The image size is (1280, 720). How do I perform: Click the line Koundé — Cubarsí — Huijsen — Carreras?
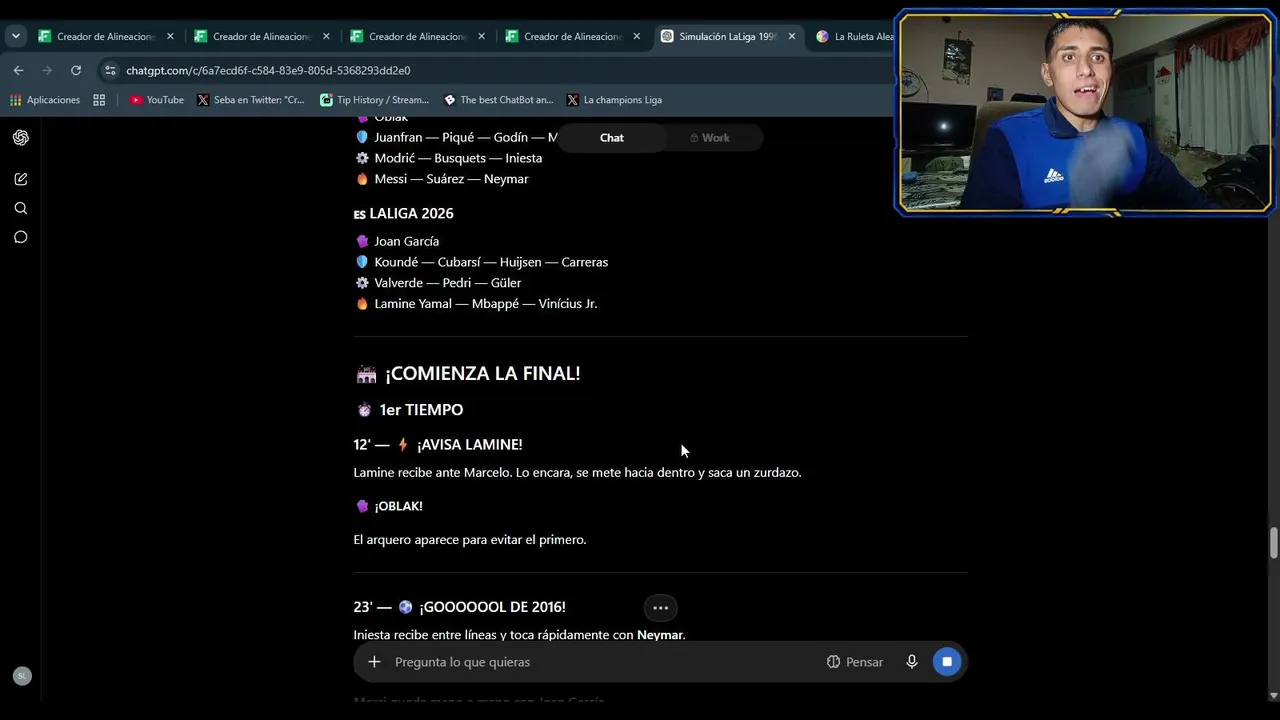(491, 262)
